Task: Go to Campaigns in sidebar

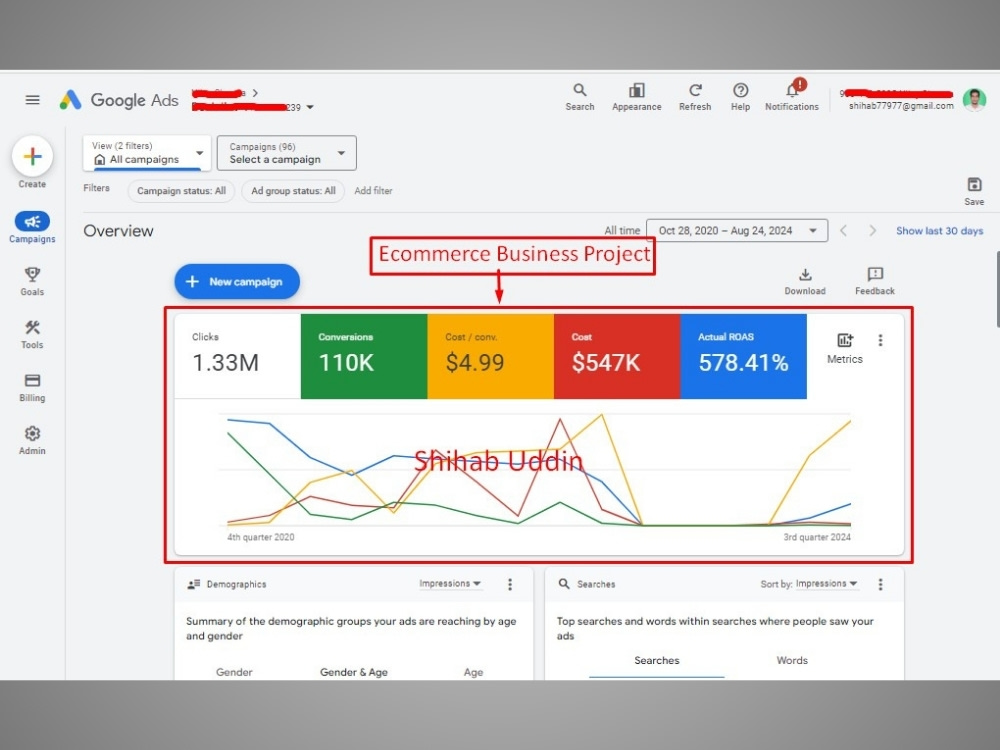Action: point(32,228)
